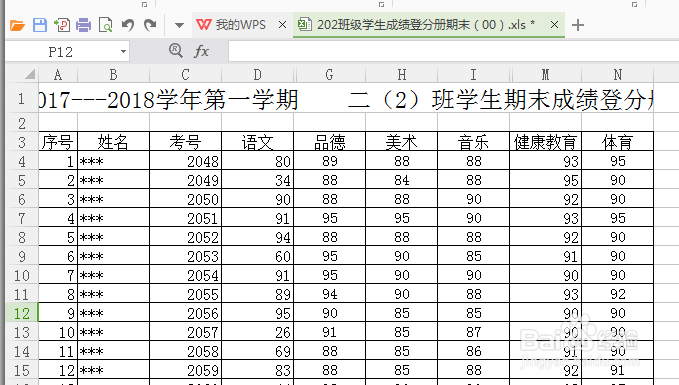
Task: Expand the quick access toolbar dropdown
Action: pyautogui.click(x=179, y=26)
